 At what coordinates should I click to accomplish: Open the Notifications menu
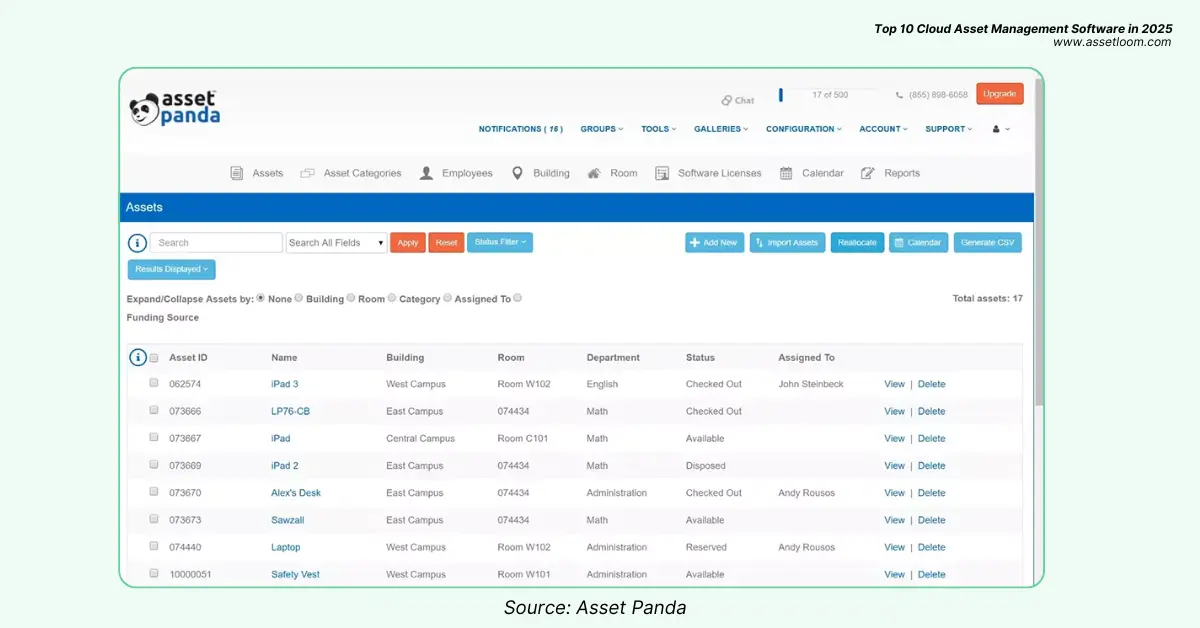(520, 128)
